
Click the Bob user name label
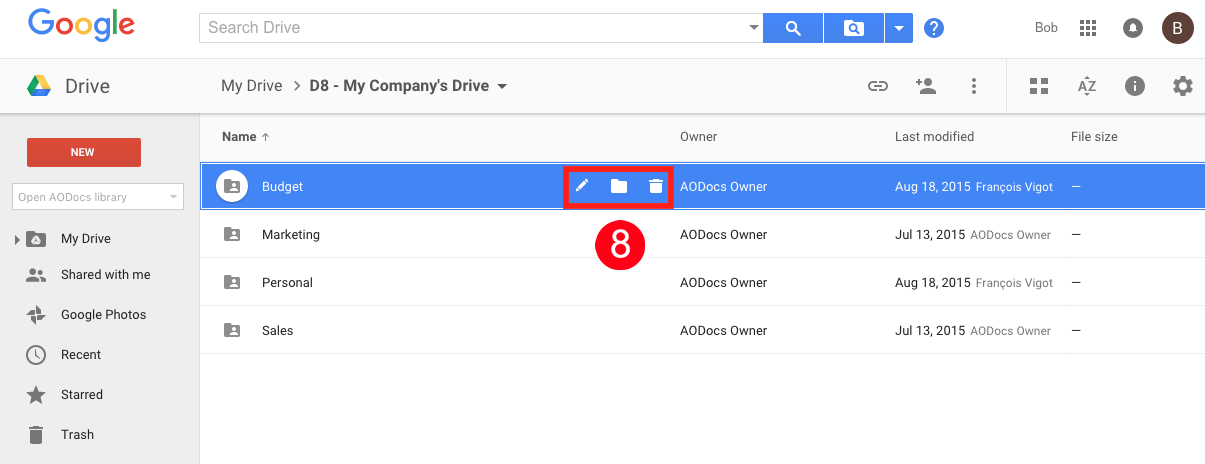[x=1046, y=28]
